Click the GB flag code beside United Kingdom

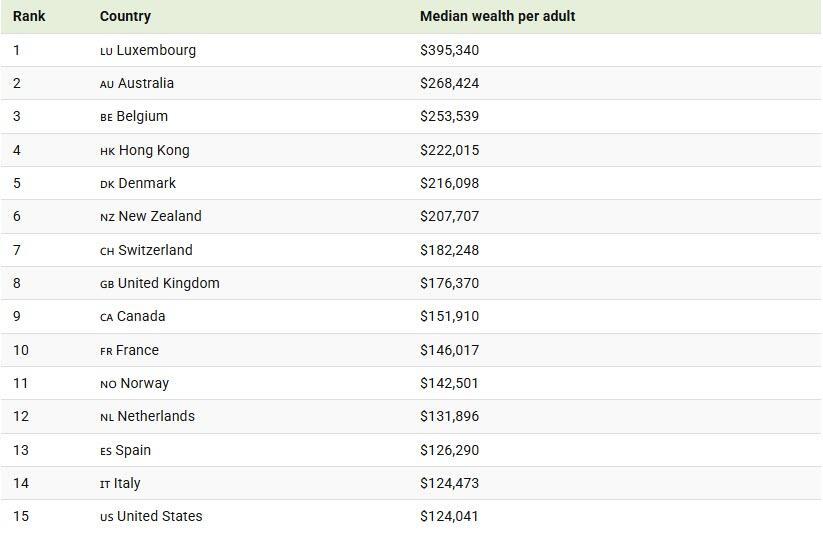coord(107,284)
